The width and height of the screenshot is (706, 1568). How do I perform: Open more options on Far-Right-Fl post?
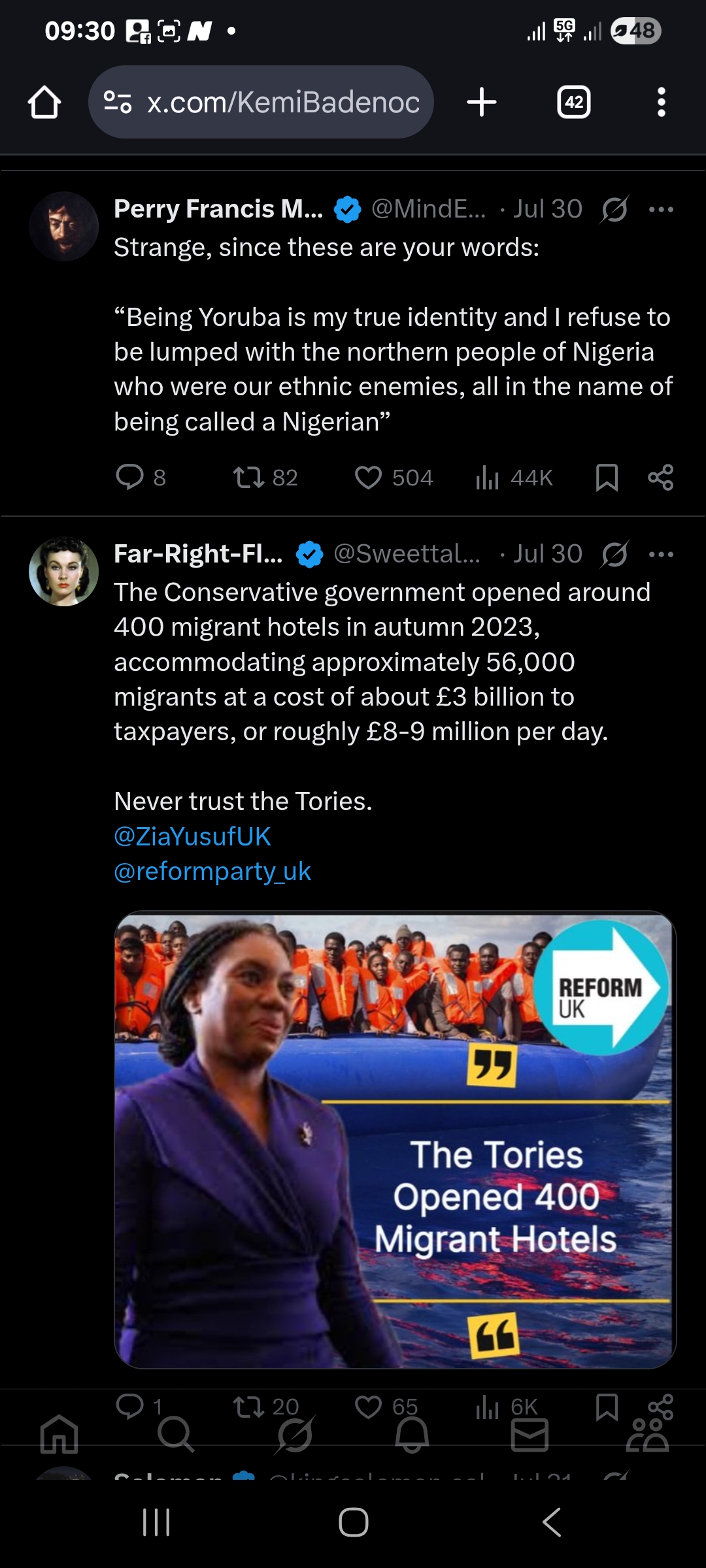pyautogui.click(x=661, y=555)
